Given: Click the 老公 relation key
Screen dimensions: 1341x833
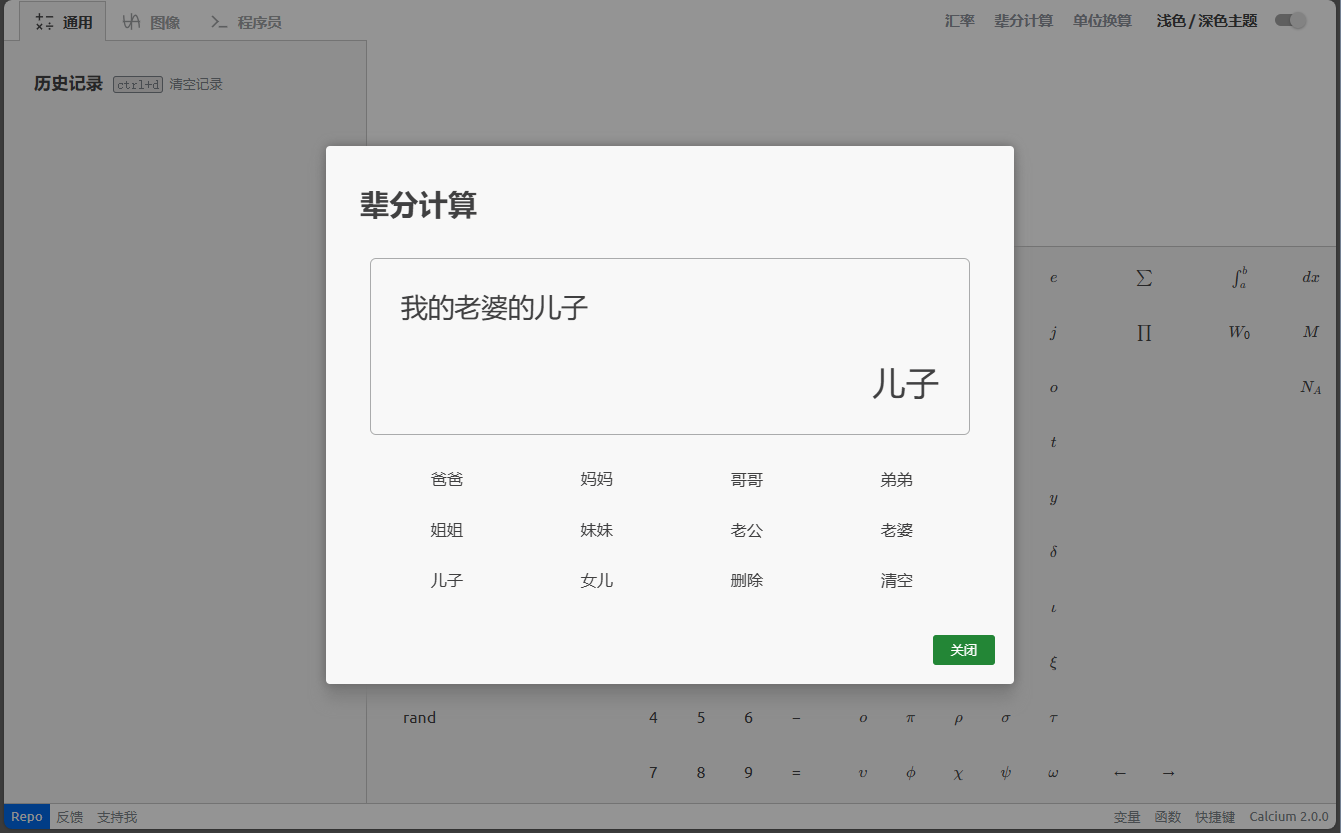Looking at the screenshot, I should click(x=747, y=530).
